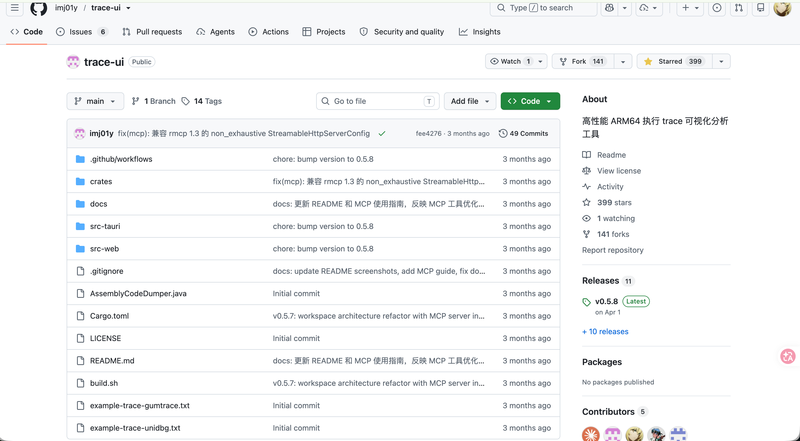Open the Actions tab
Screen dimensions: 800x441
coord(268,32)
